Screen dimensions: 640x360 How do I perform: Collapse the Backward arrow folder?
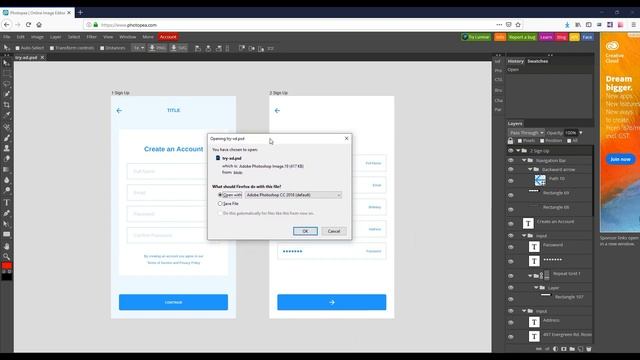coord(530,169)
